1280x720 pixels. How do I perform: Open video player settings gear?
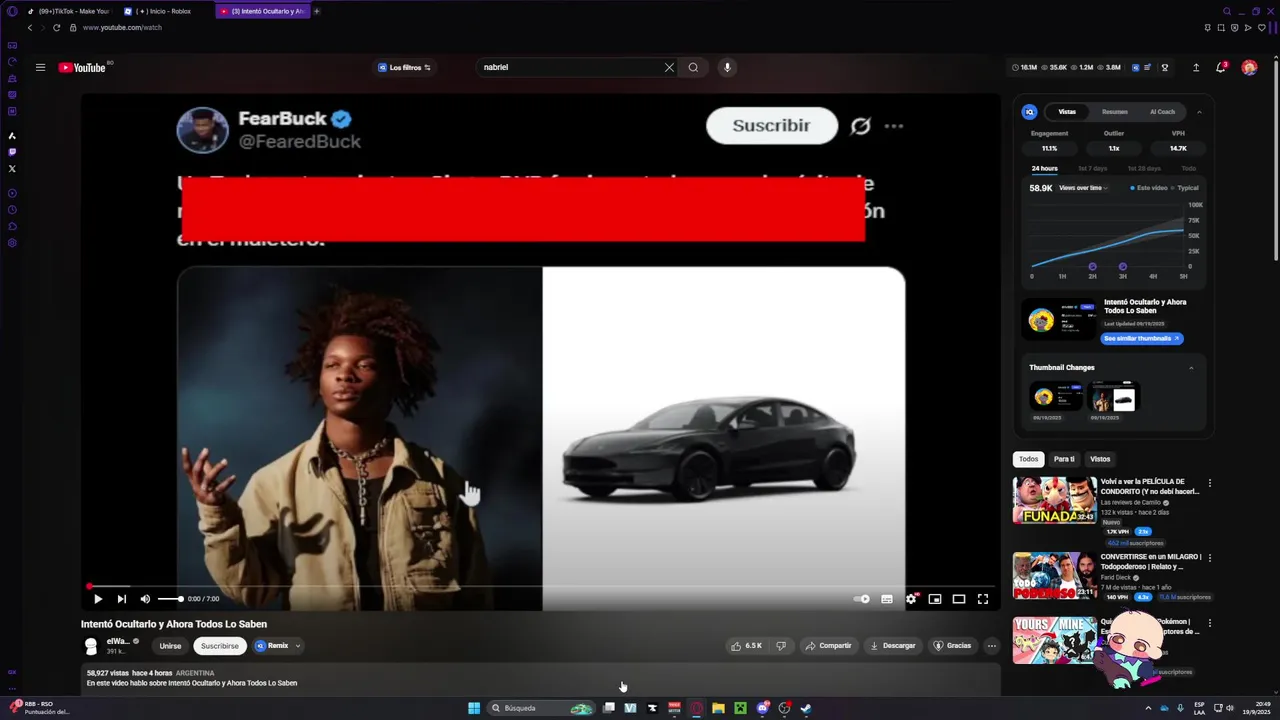point(911,599)
